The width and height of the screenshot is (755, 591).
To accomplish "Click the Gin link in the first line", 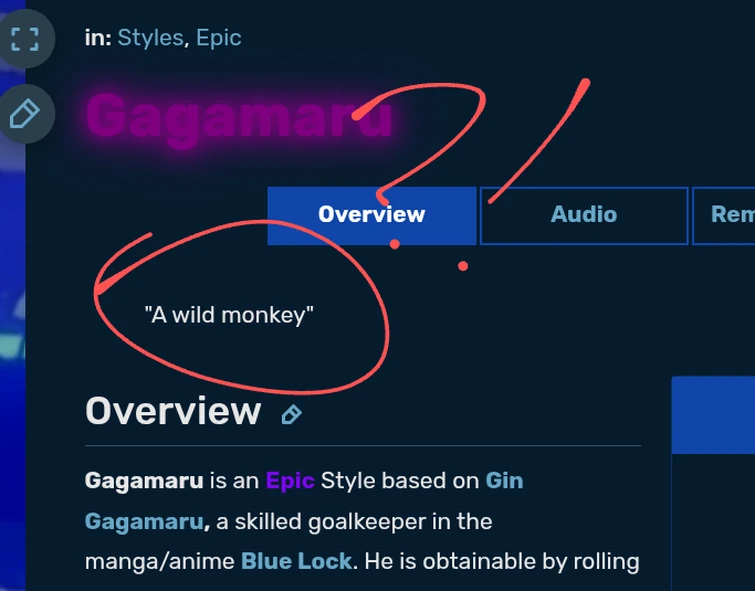I will pyautogui.click(x=504, y=481).
